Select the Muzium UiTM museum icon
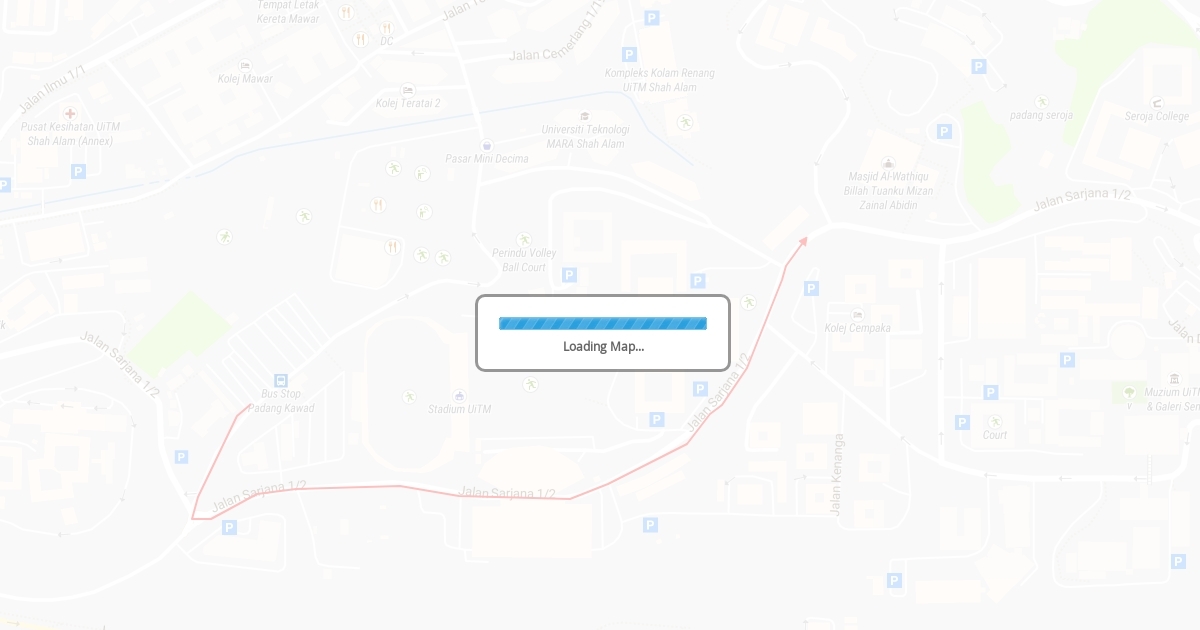1200x630 pixels. pos(1174,379)
